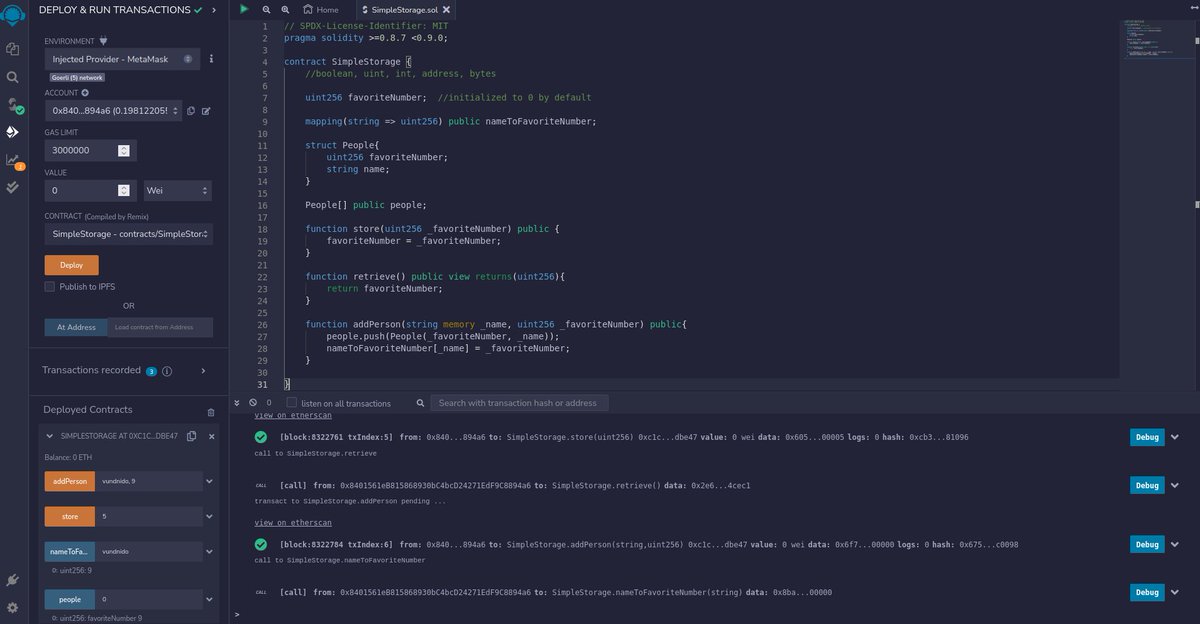Click the plus icon next to ACCOUNT

85,93
